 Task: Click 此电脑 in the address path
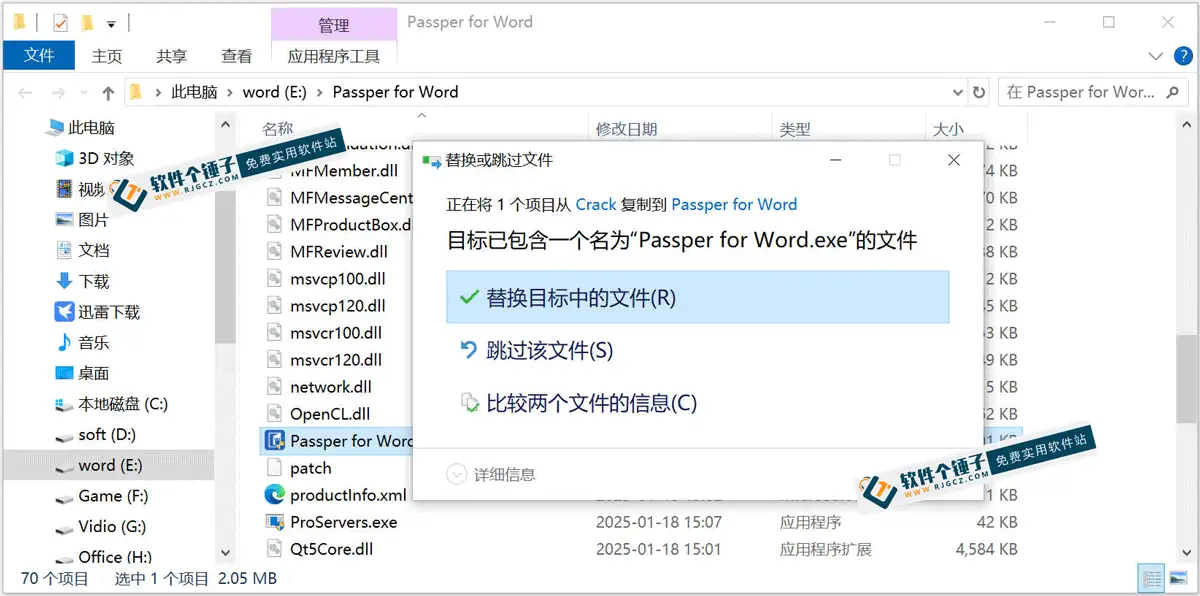pyautogui.click(x=194, y=92)
